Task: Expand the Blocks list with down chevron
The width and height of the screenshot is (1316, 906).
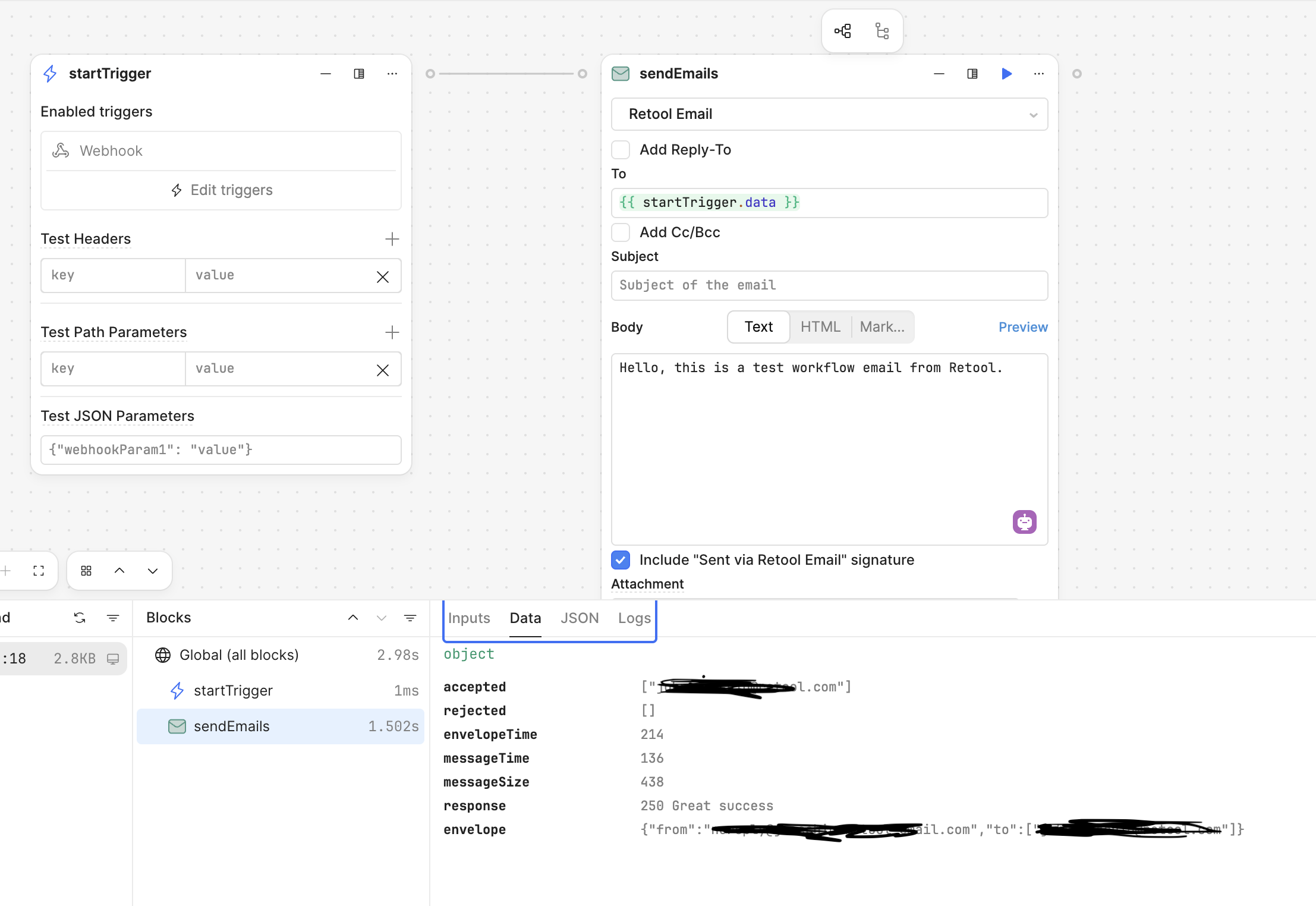Action: (382, 618)
